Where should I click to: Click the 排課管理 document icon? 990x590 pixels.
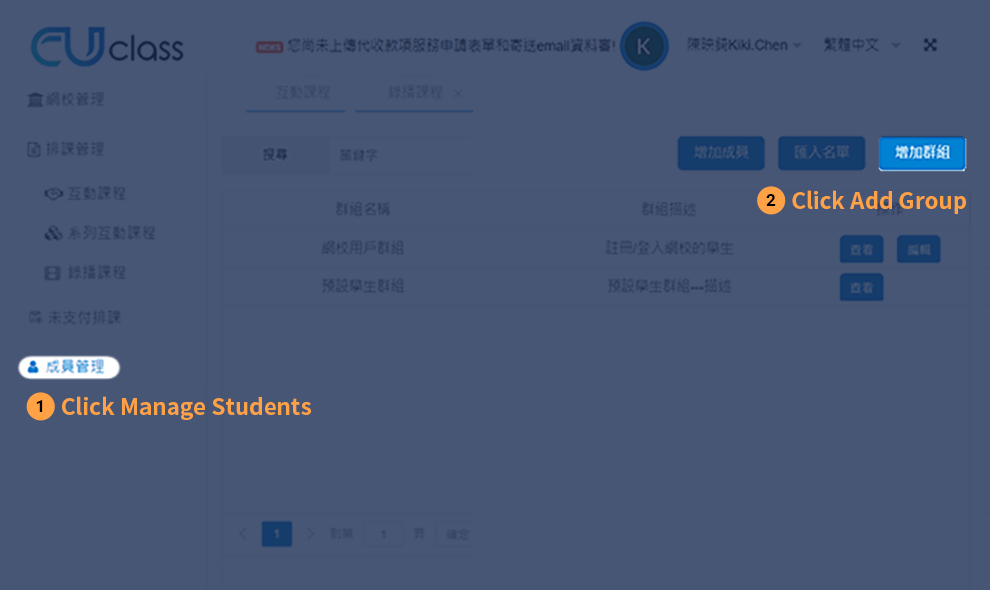click(34, 149)
